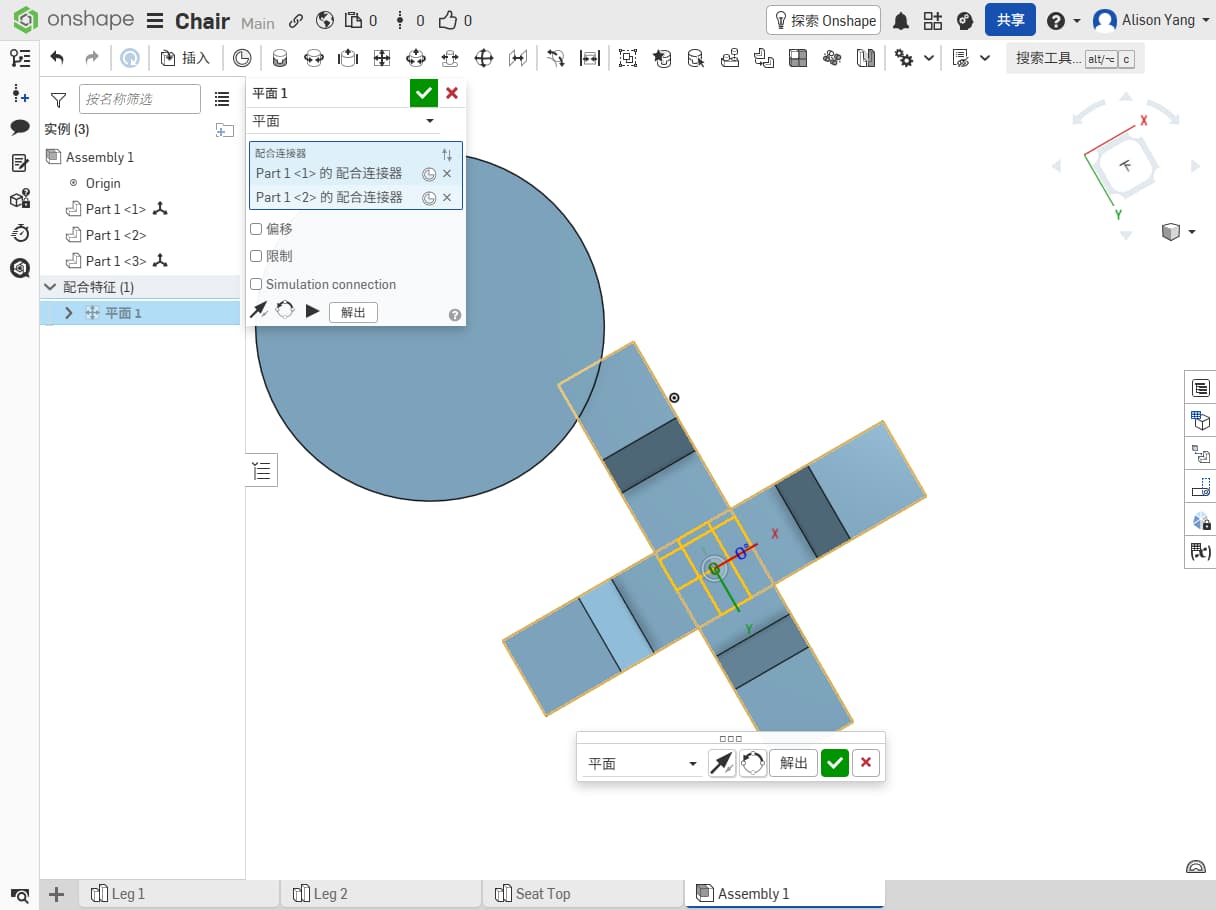Select Part 1 <3> in instance tree
The width and height of the screenshot is (1216, 910).
click(115, 261)
